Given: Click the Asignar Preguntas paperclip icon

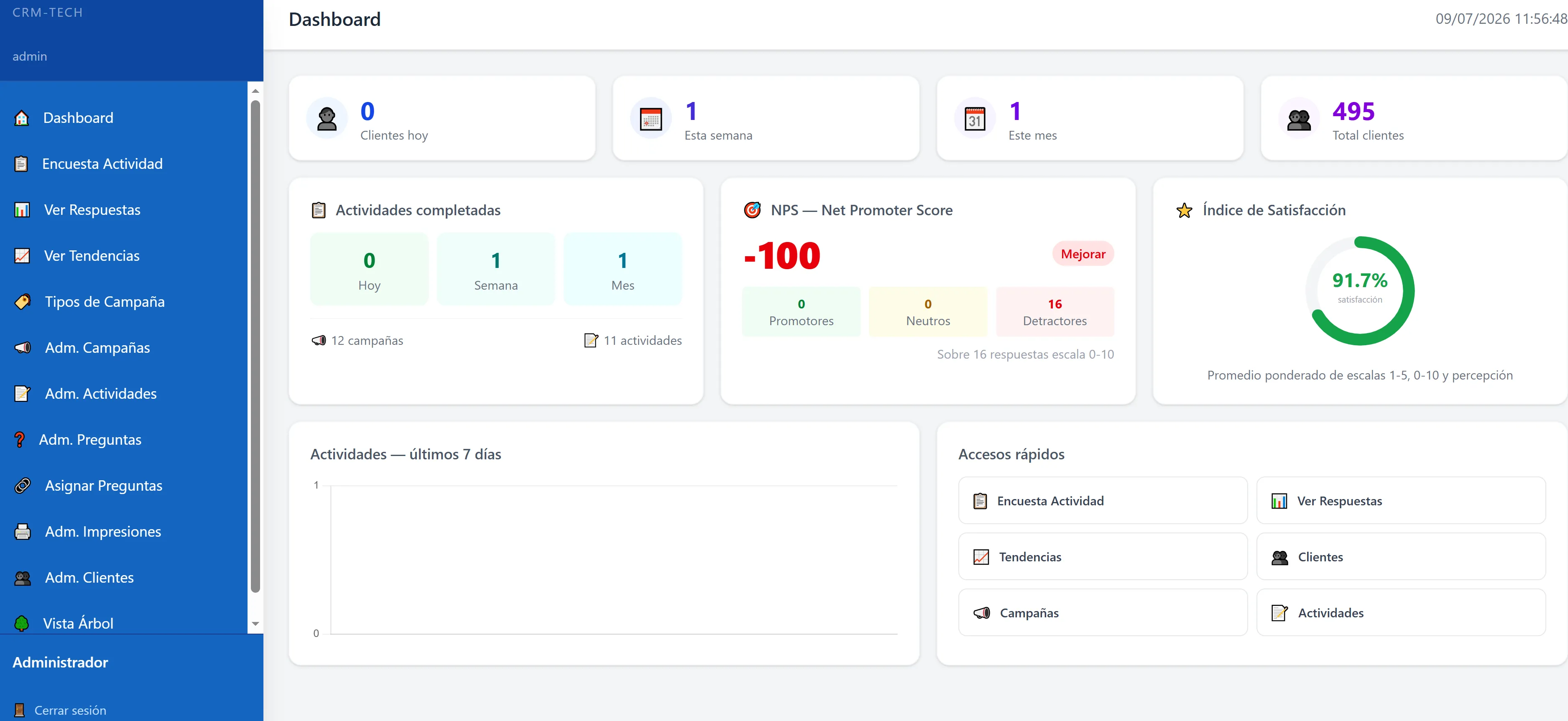Looking at the screenshot, I should tap(23, 486).
